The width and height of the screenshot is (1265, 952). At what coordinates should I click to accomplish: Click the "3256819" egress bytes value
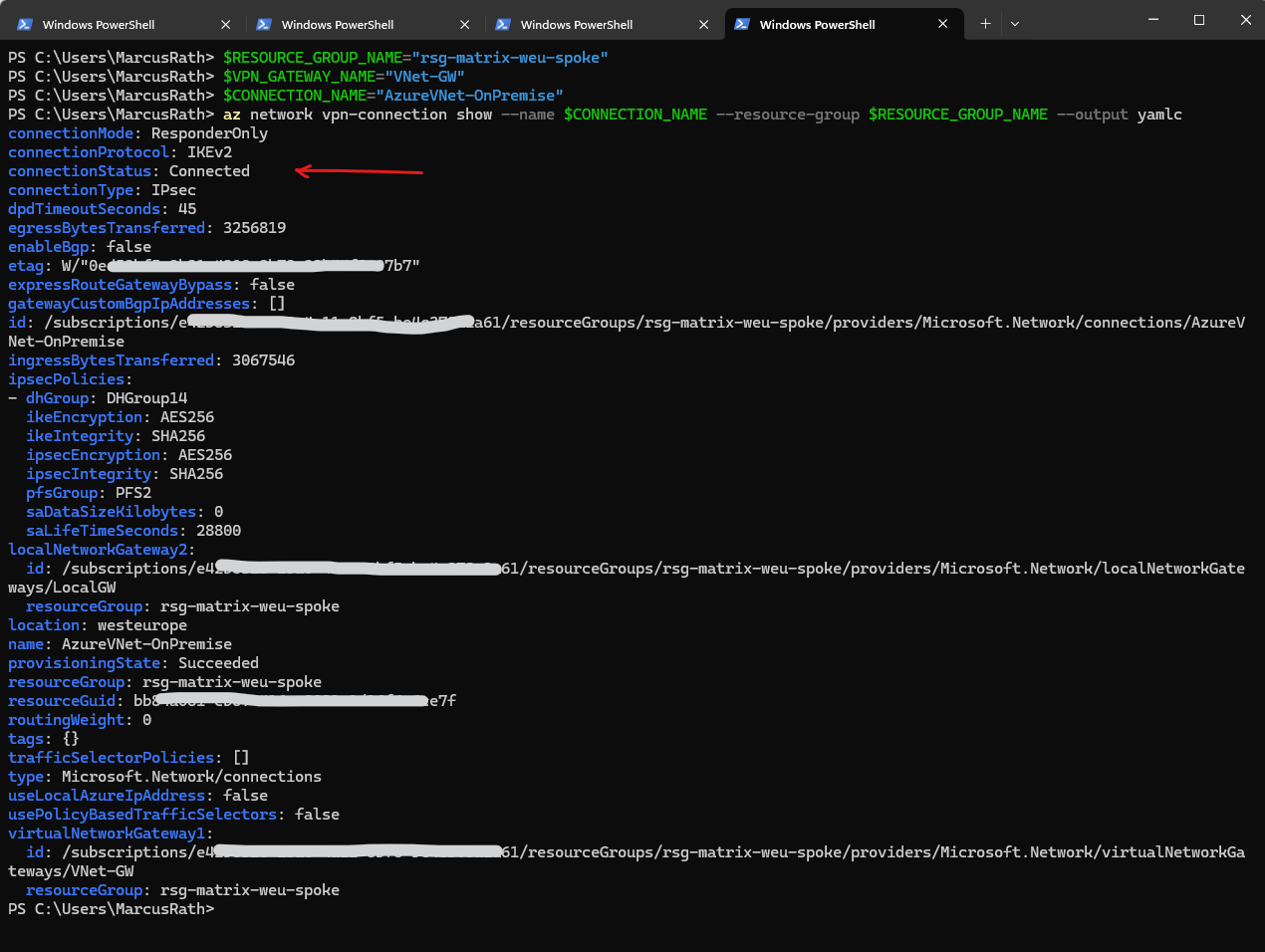click(254, 228)
